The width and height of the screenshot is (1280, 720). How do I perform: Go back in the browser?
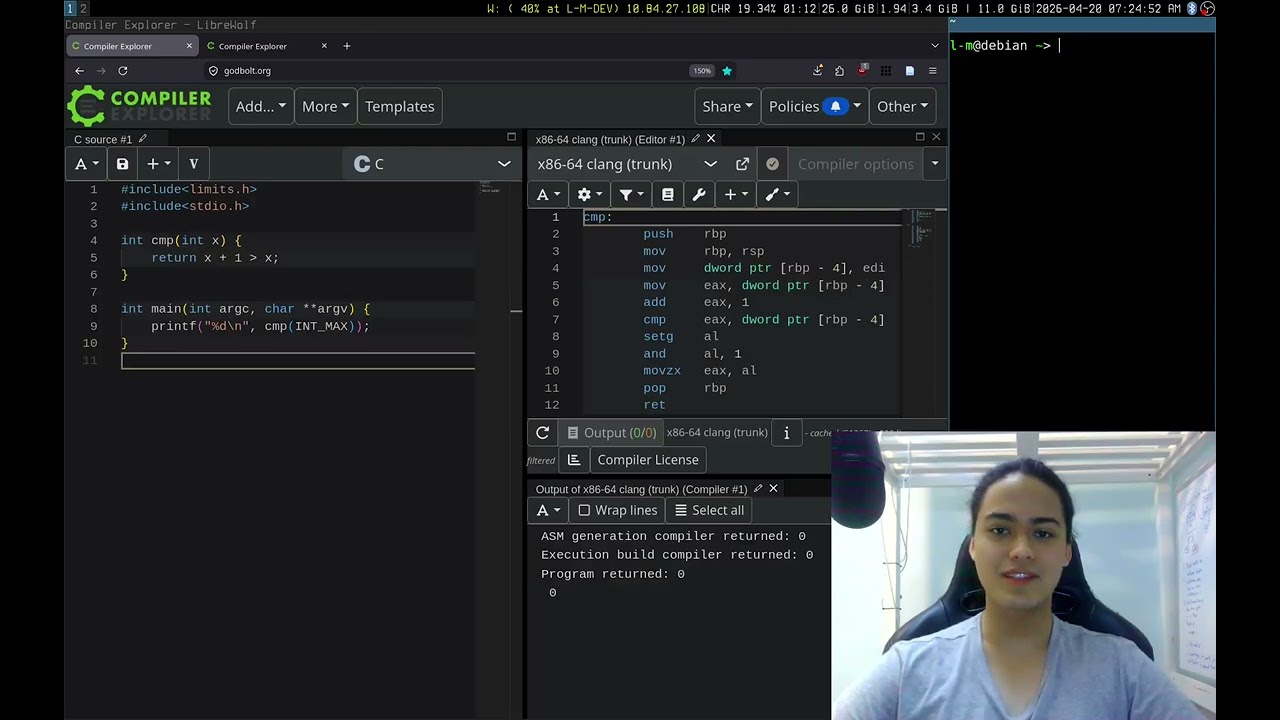pyautogui.click(x=80, y=71)
